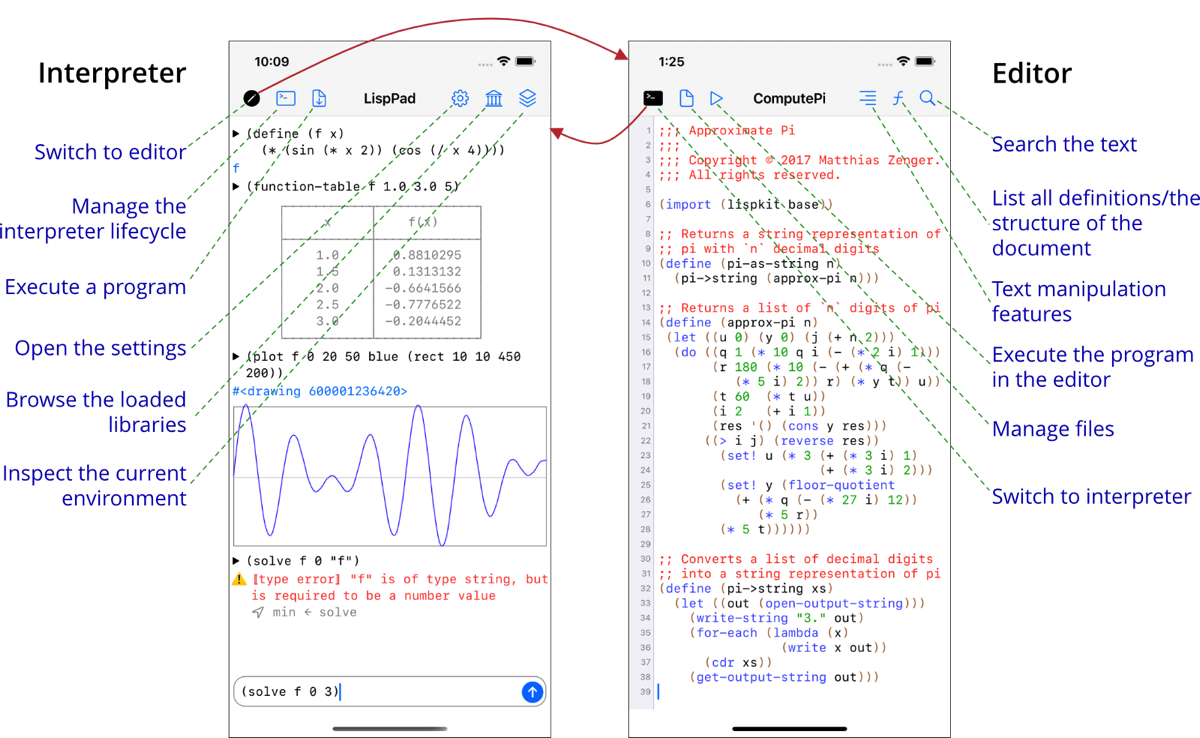This screenshot has width=1200, height=738.
Task: Click the blue #<drawing 600001236420> result
Action: [x=320, y=391]
